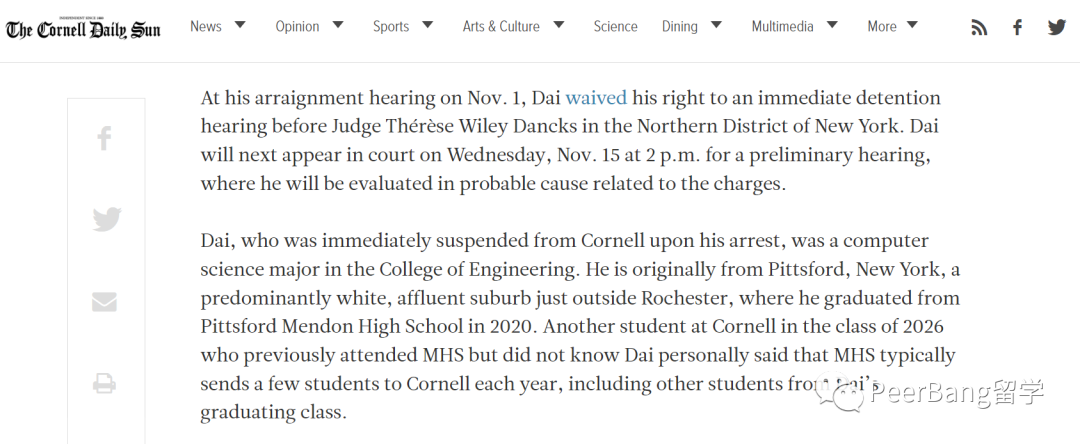Expand the Multimedia dropdown arrow
Image resolution: width=1080 pixels, height=444 pixels.
(x=832, y=25)
